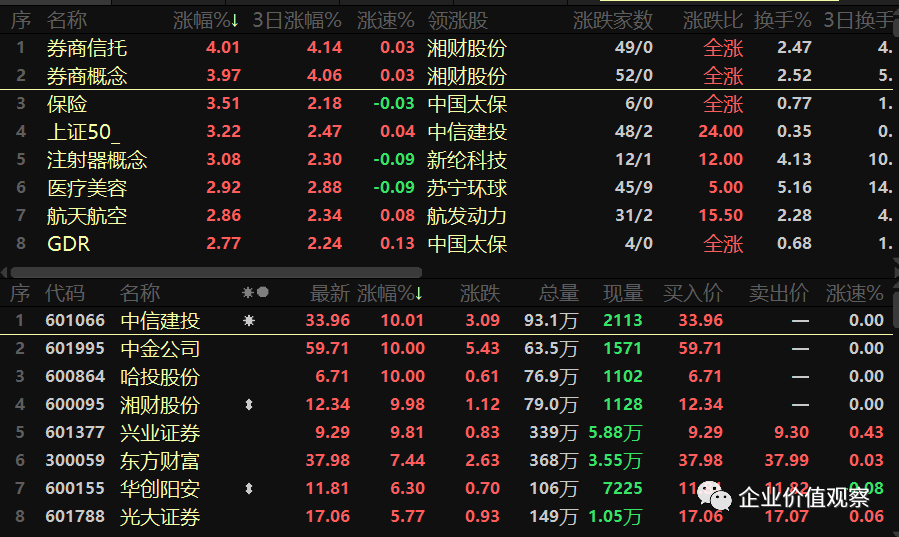Screen dimensions: 899x537
Task: Sort stock list by 涨幅% header
Action: pos(390,293)
